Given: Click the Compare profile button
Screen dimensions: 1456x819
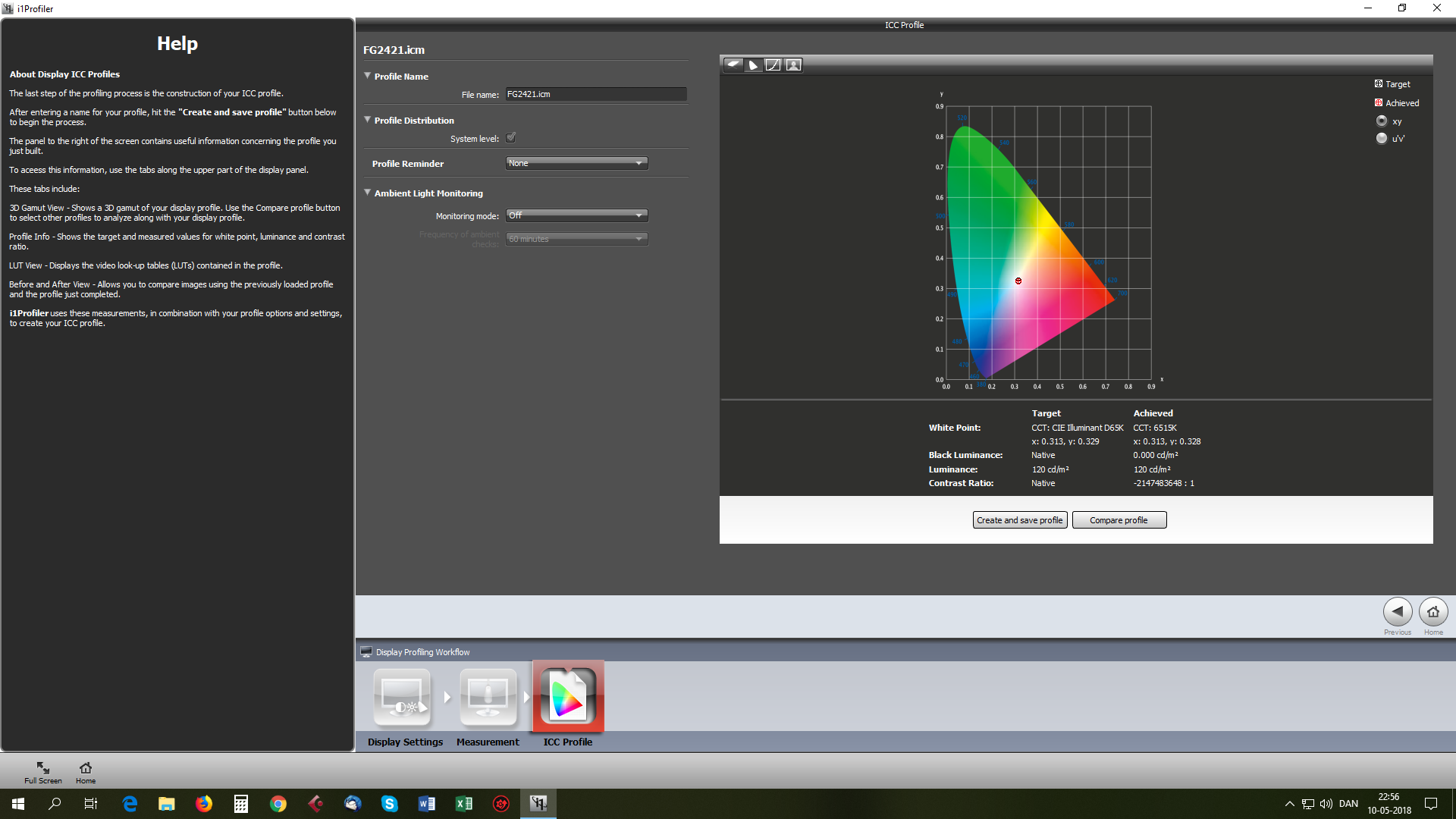Looking at the screenshot, I should [x=1119, y=520].
